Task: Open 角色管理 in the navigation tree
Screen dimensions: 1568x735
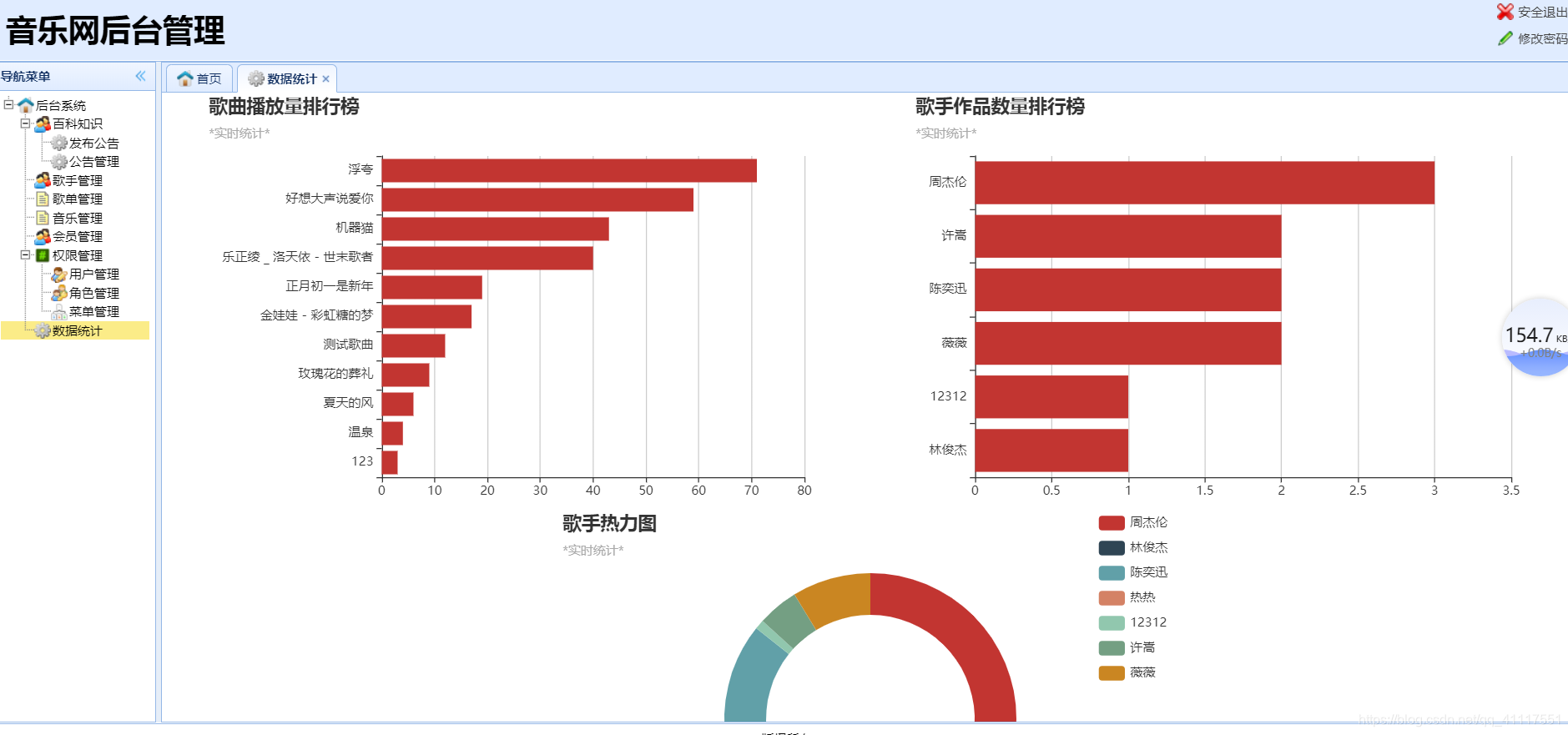Action: coord(94,293)
